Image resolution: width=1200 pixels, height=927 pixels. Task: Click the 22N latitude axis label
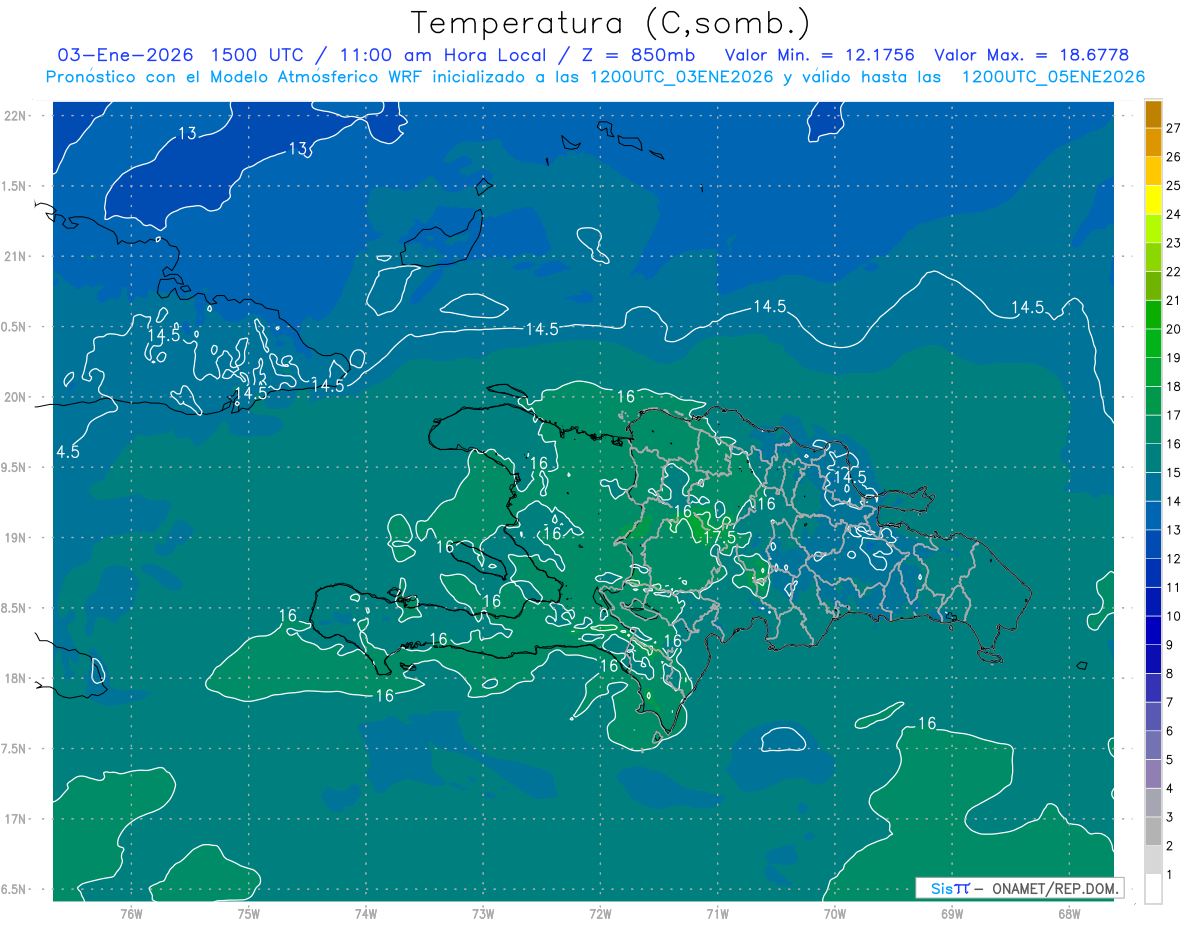click(x=16, y=116)
